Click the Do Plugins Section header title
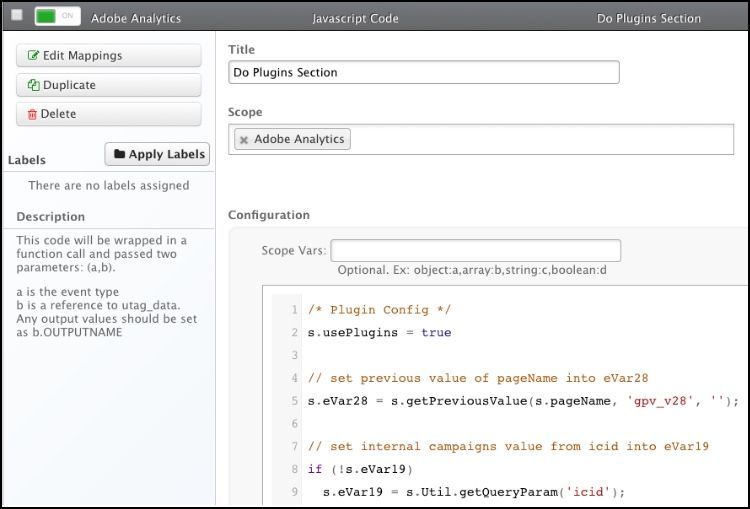The width and height of the screenshot is (750, 509). (648, 18)
